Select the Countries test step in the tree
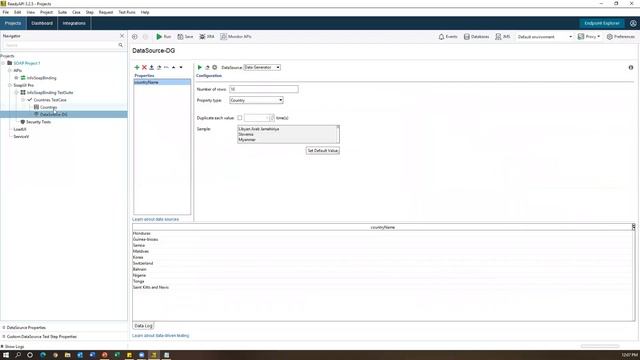640x360 pixels. (x=49, y=107)
